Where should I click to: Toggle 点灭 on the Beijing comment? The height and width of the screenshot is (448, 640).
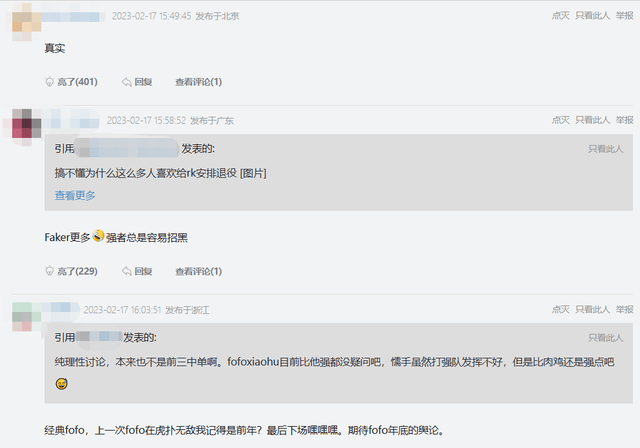(x=560, y=16)
